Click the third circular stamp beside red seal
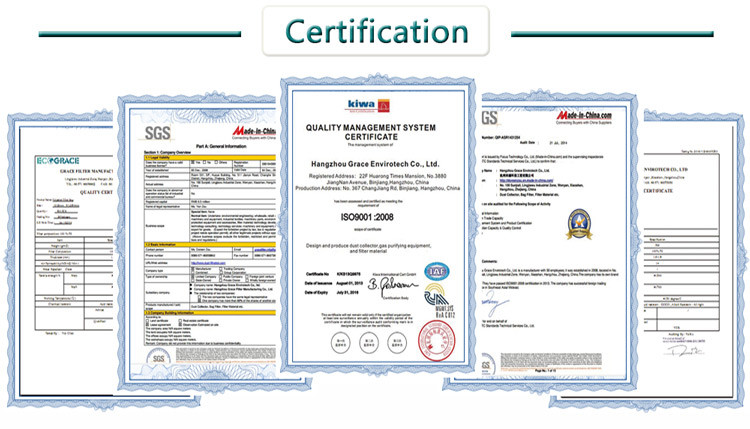Viewport: 750px width, 429px height. pos(397,343)
